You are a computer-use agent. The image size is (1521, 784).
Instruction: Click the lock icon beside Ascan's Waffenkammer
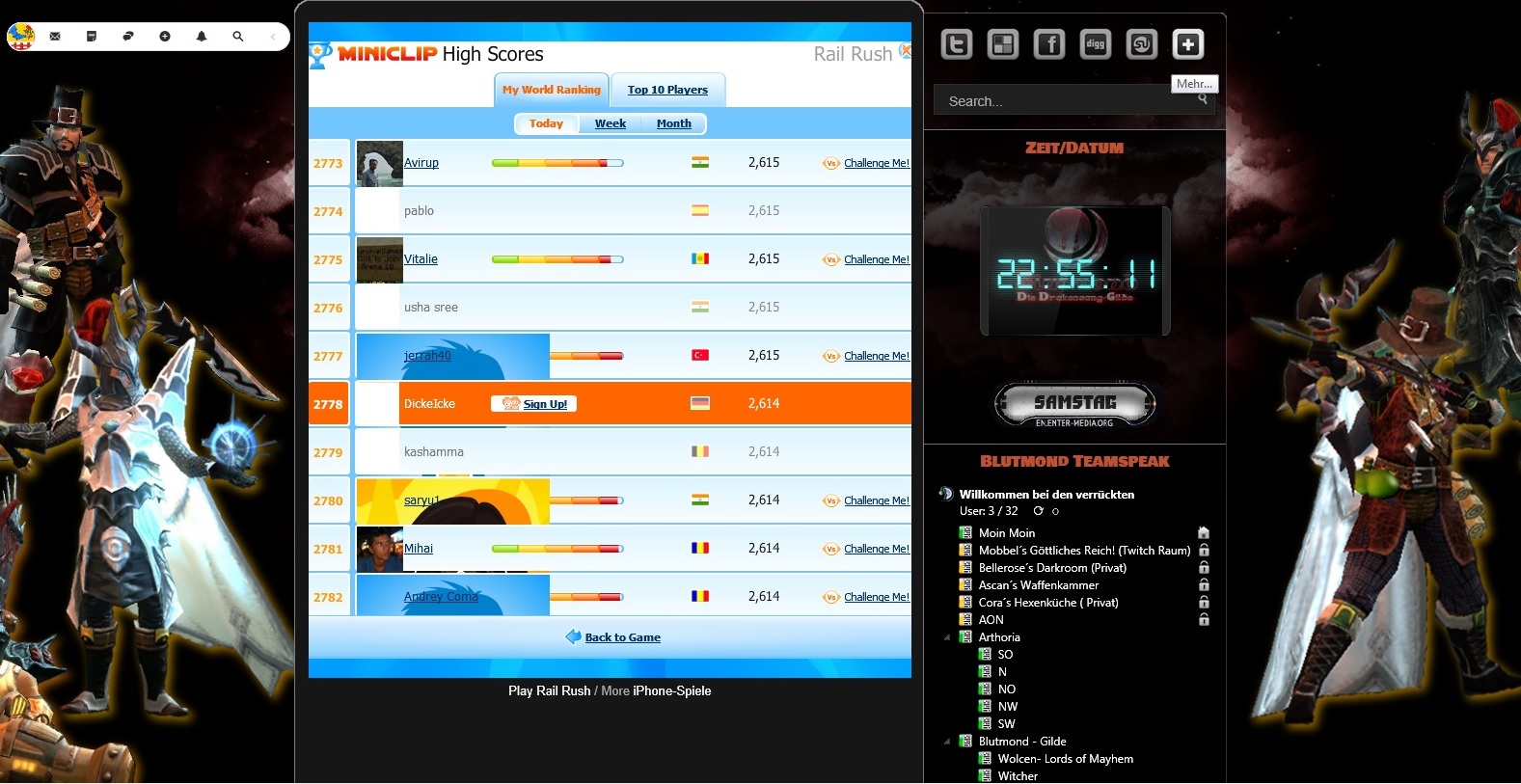1204,584
